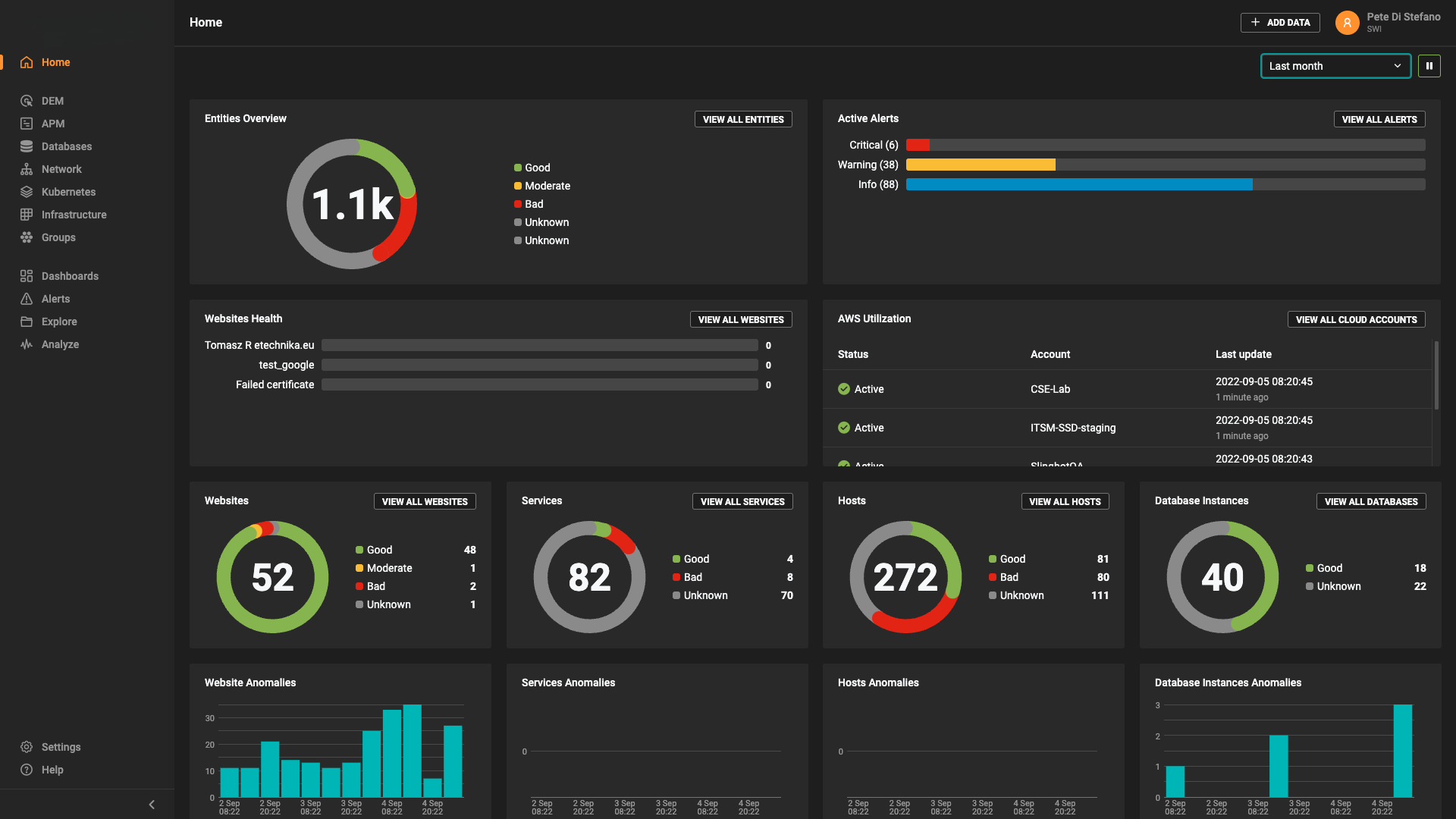The height and width of the screenshot is (819, 1456).
Task: Pause dashboard auto-refresh
Action: [1429, 66]
